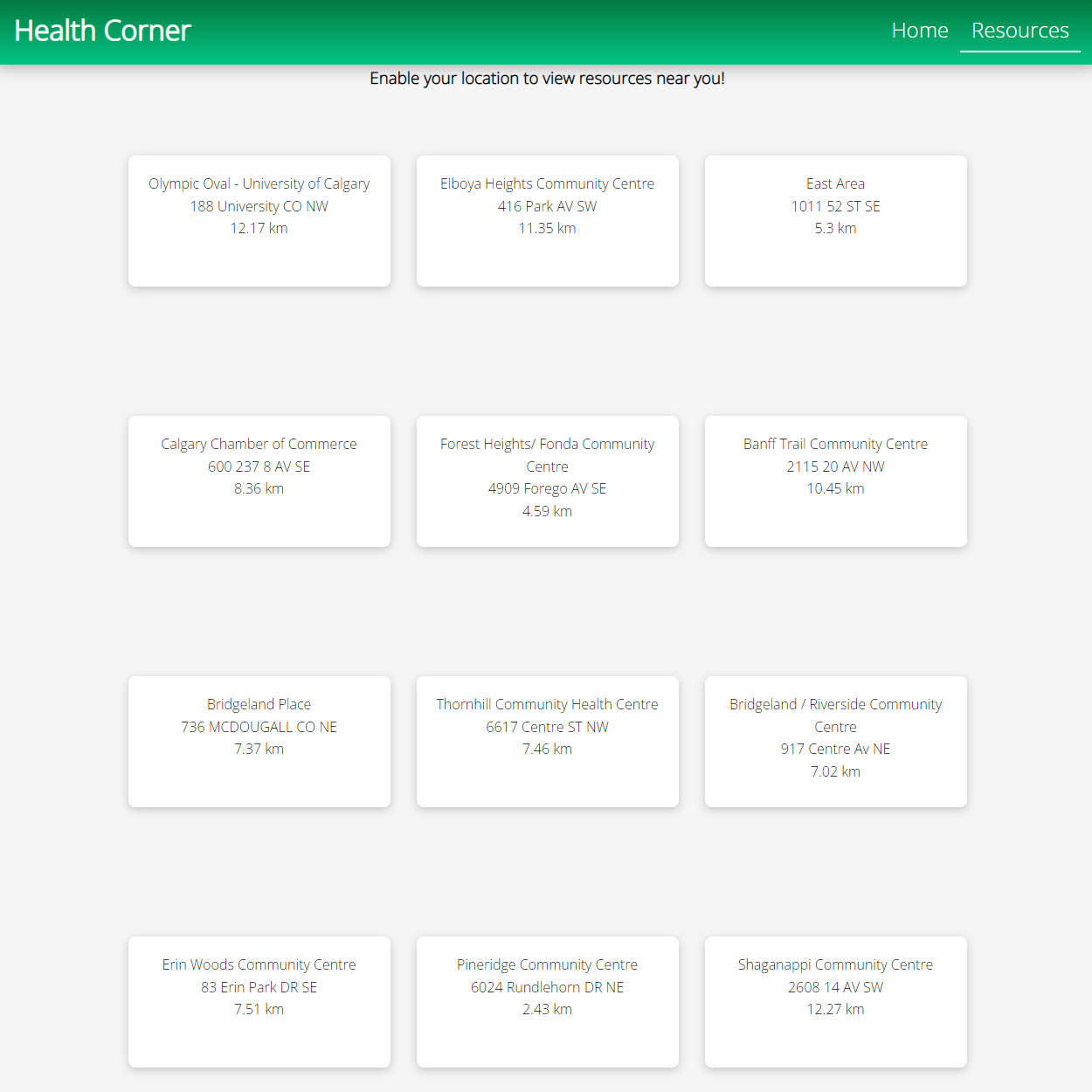Click the Banff Trail Community Centre card
Screen dimensions: 1092x1092
[x=835, y=480]
